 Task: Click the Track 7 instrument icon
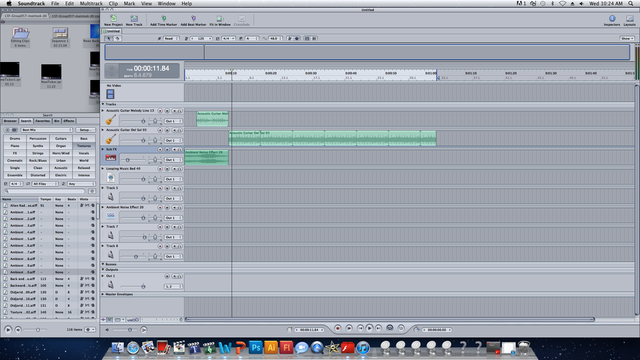click(x=111, y=236)
